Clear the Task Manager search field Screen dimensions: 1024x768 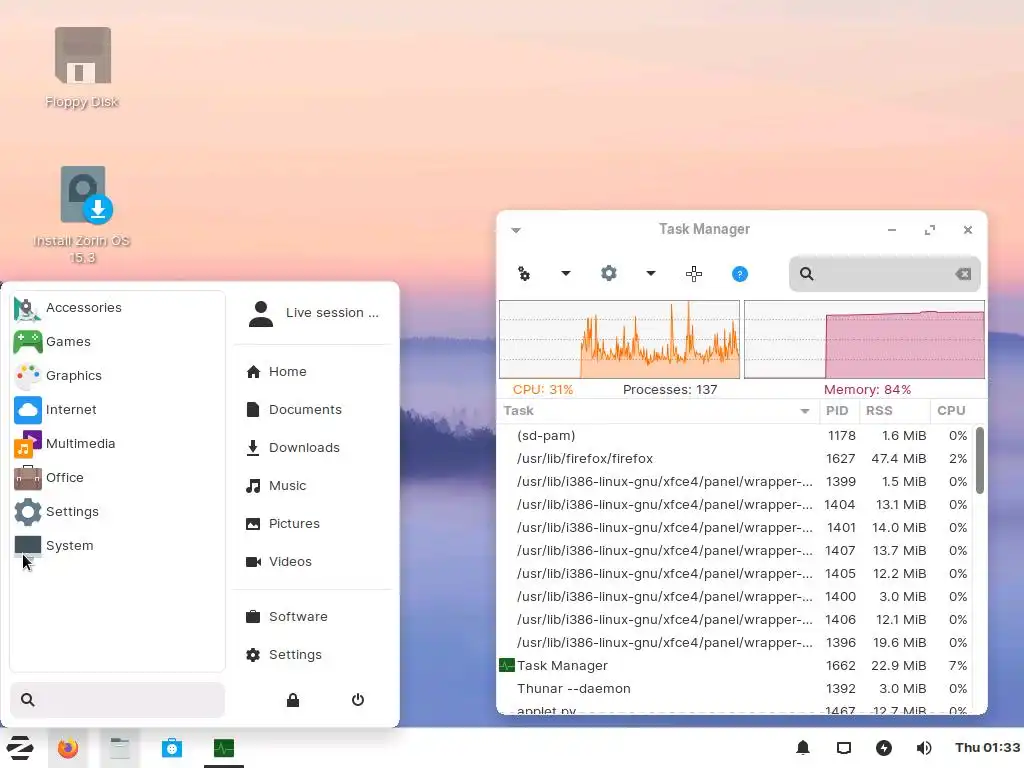click(x=963, y=274)
